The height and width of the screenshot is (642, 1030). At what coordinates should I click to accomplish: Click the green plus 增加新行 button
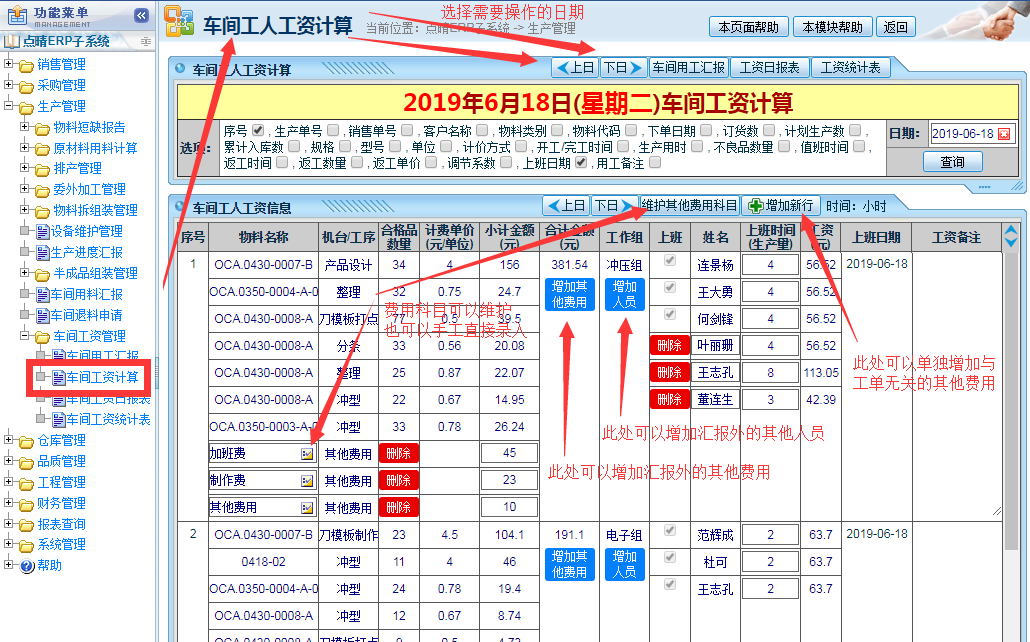click(780, 206)
